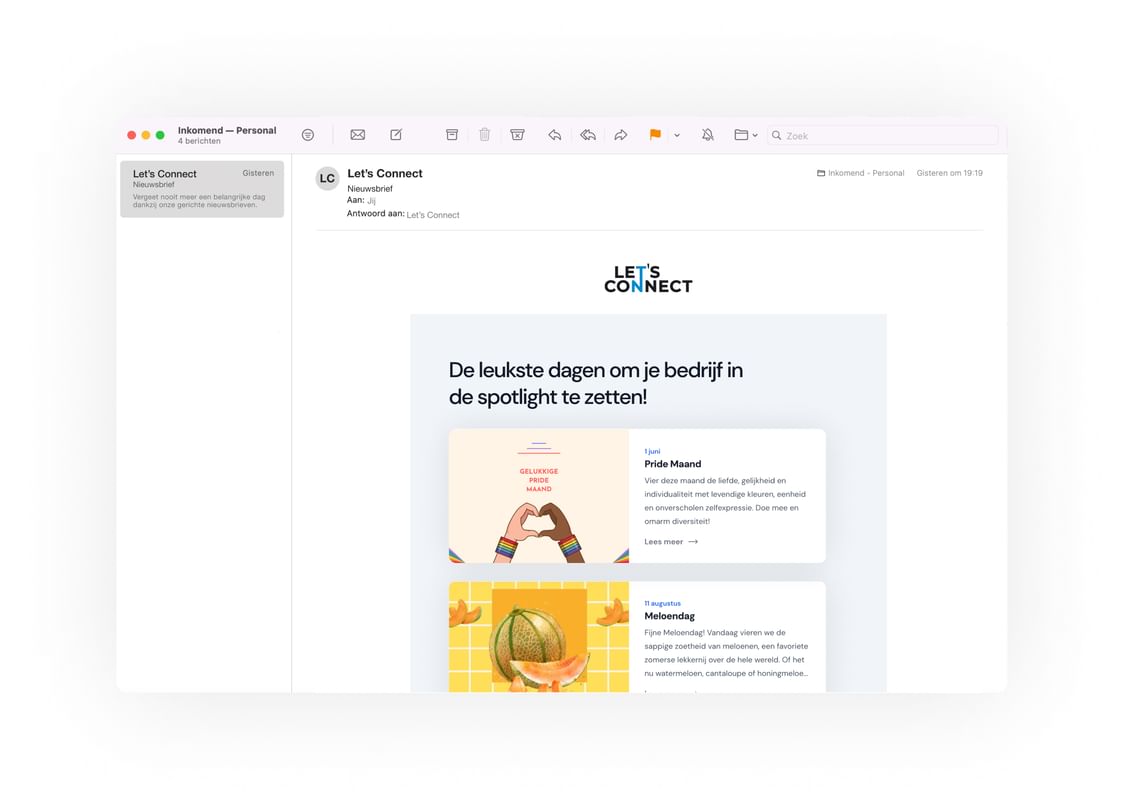Screen dimensions: 1124x809
Task: Reply to all recipients
Action: (588, 135)
